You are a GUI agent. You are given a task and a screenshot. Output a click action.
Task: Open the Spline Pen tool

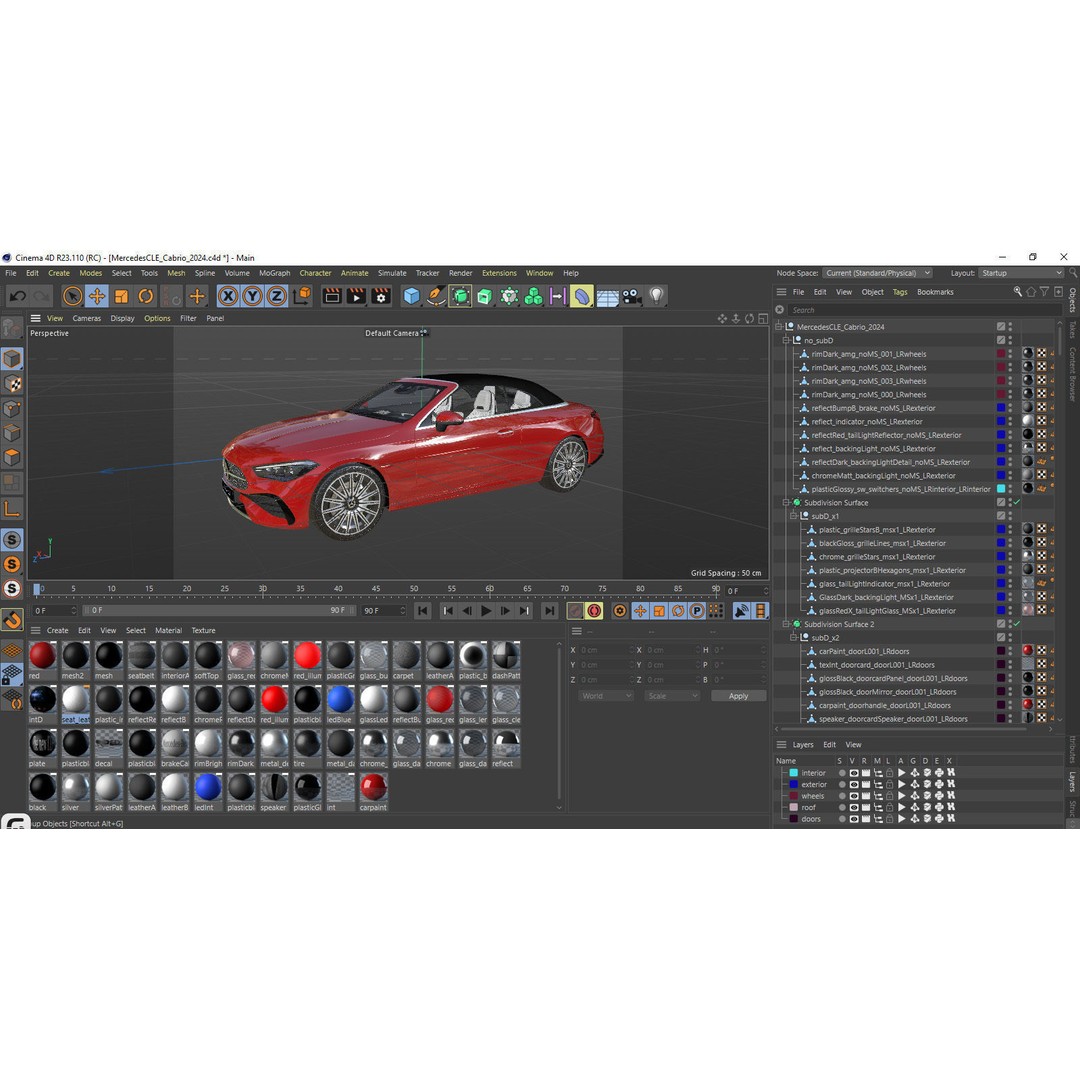pyautogui.click(x=436, y=296)
